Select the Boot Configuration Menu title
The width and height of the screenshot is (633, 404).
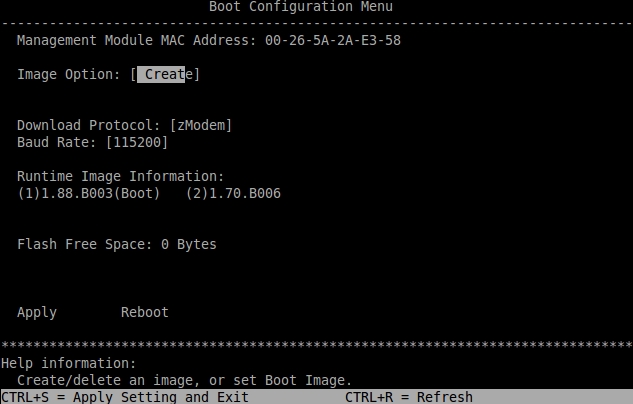tap(301, 7)
